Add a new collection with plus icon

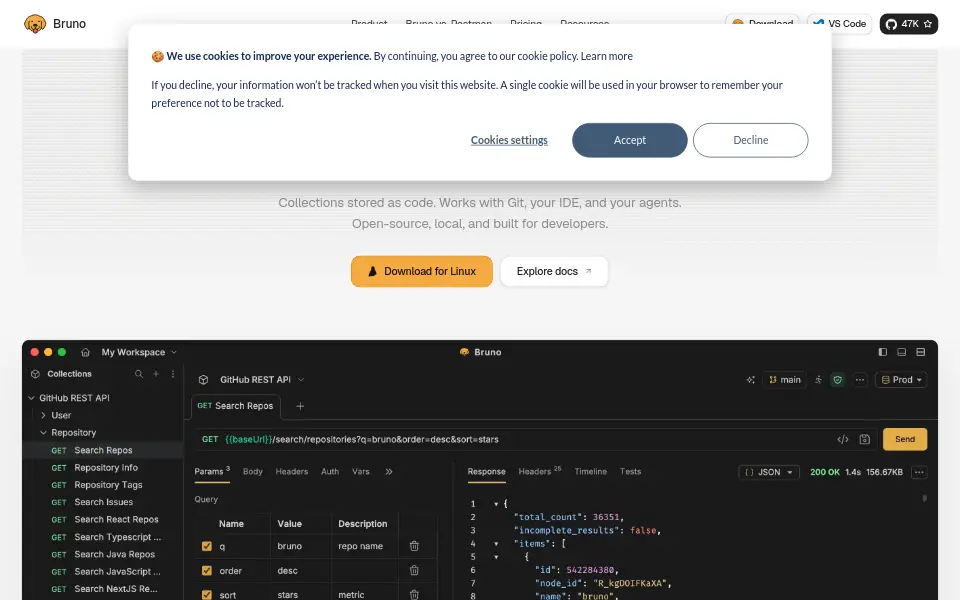tap(156, 374)
